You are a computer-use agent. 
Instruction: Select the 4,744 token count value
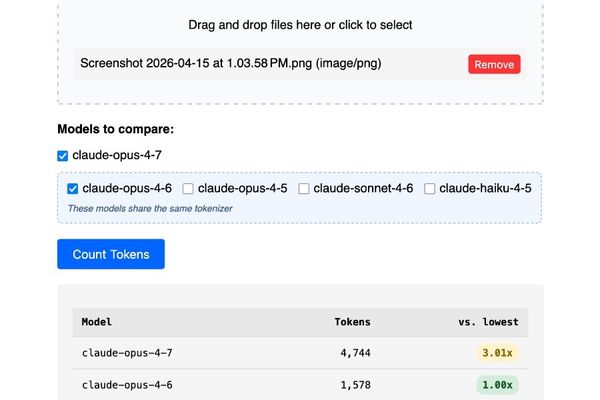pos(355,353)
